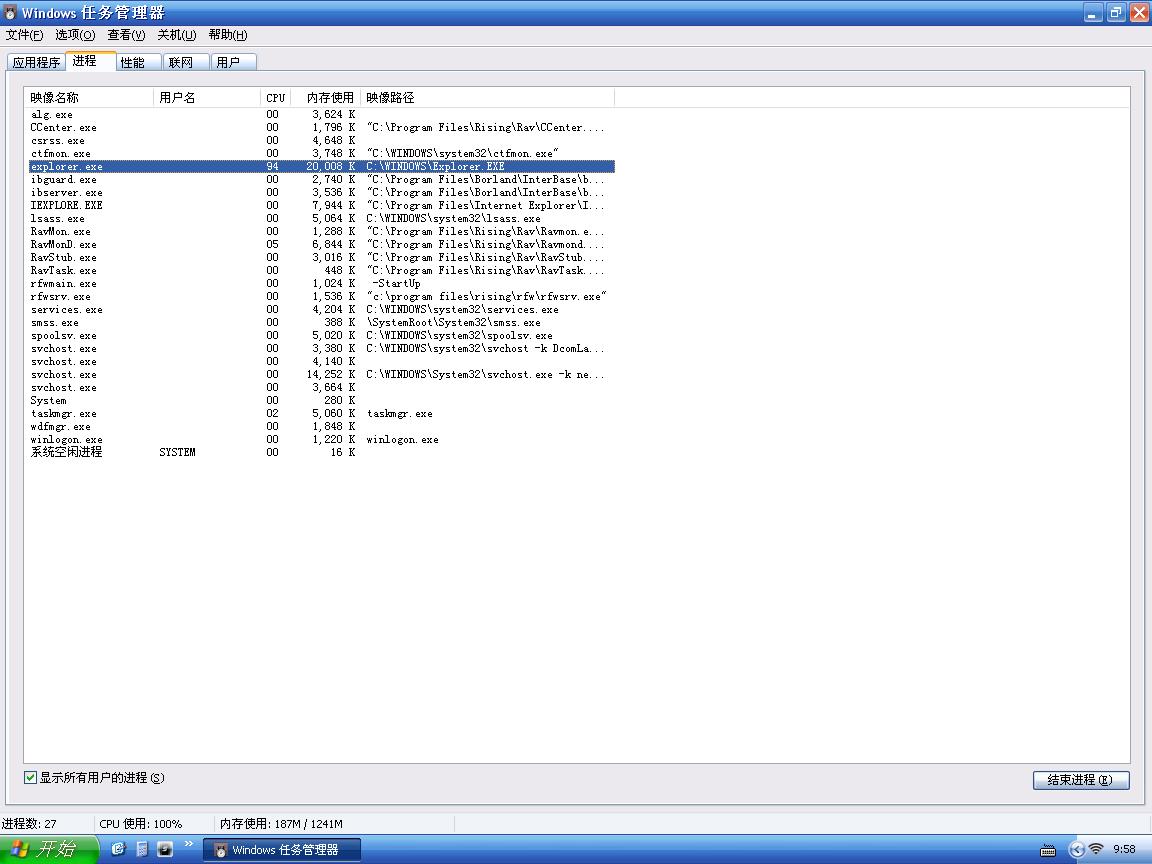Image resolution: width=1152 pixels, height=864 pixels.
Task: Open the 查看 menu
Action: click(126, 35)
